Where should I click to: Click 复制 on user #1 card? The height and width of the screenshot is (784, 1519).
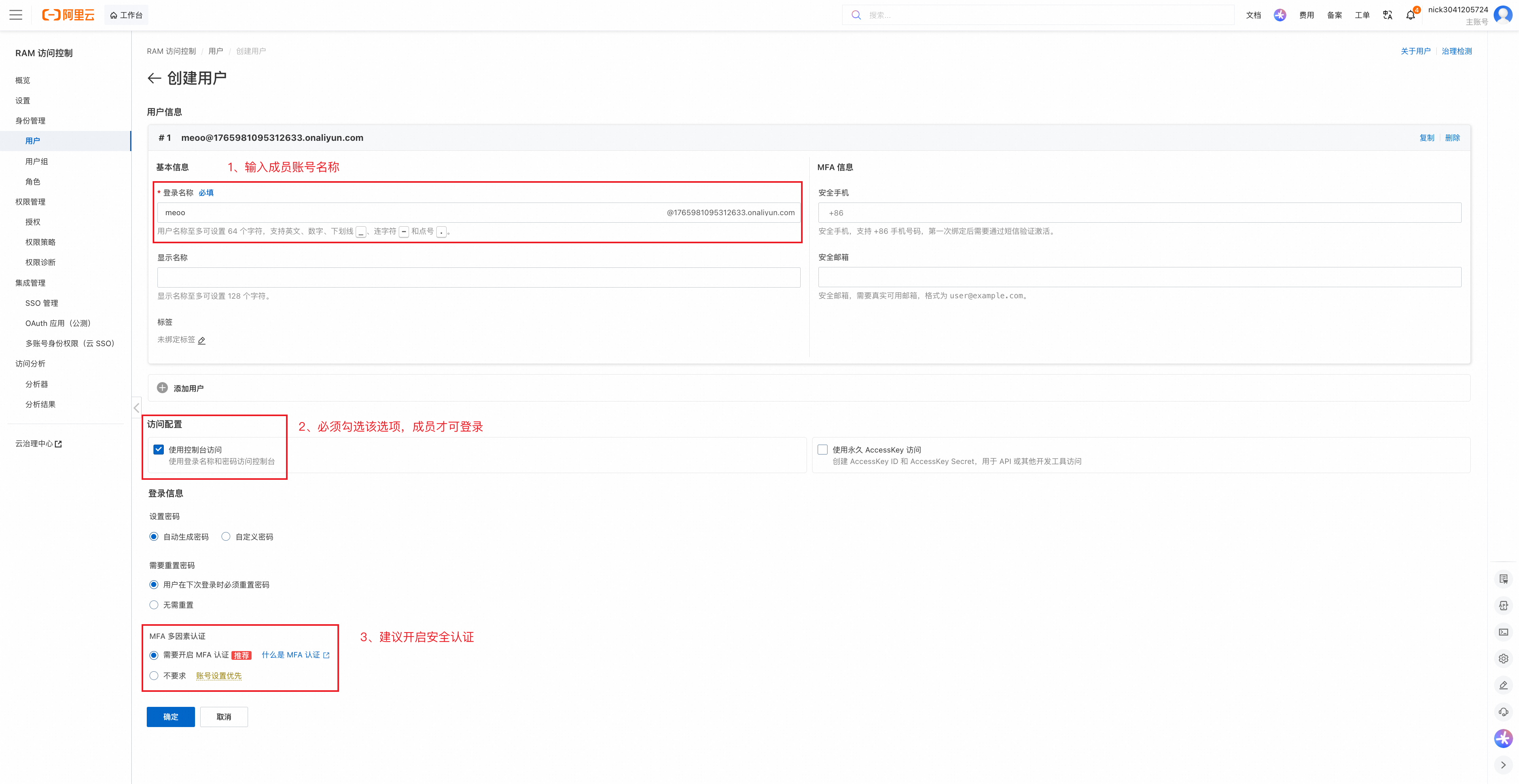click(x=1426, y=137)
